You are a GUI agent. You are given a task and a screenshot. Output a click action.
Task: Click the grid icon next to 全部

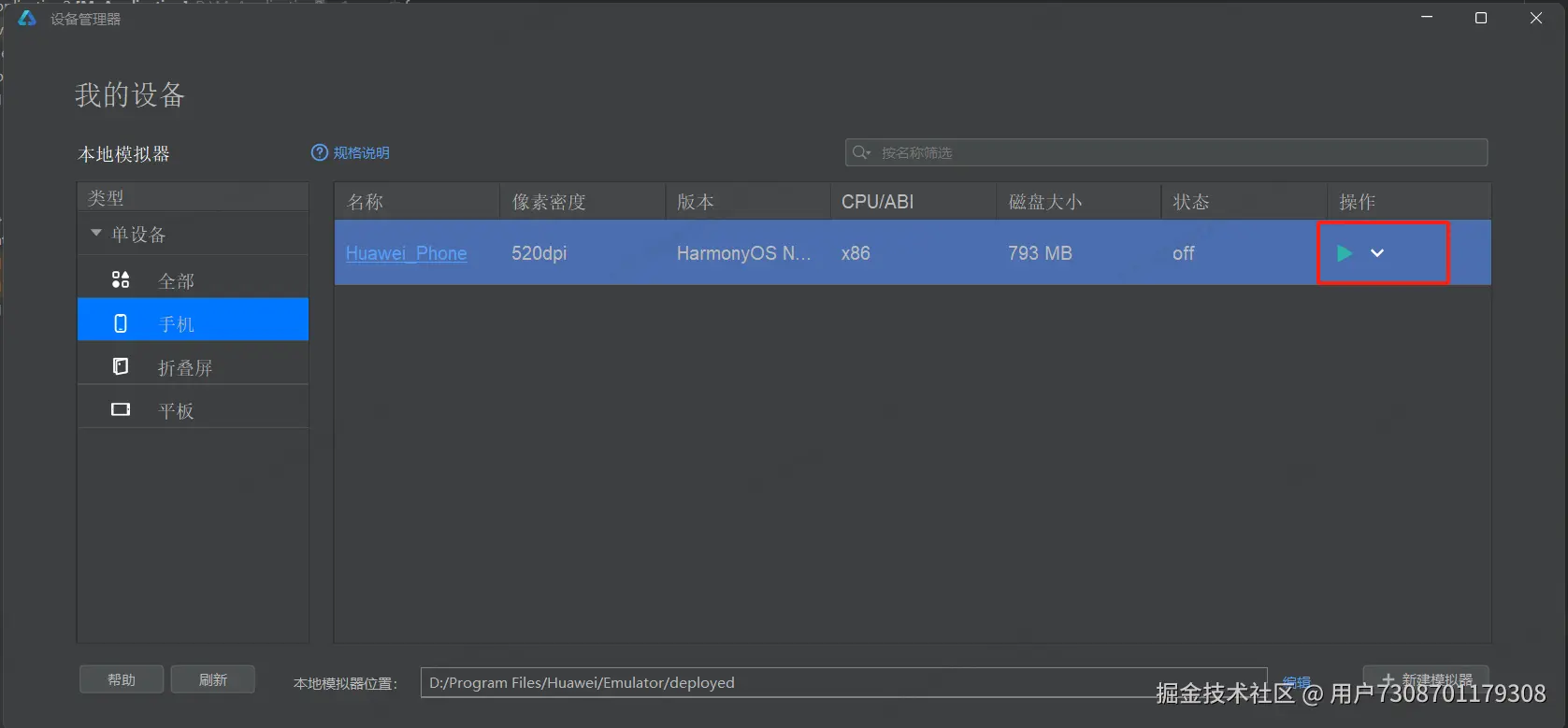(x=121, y=279)
